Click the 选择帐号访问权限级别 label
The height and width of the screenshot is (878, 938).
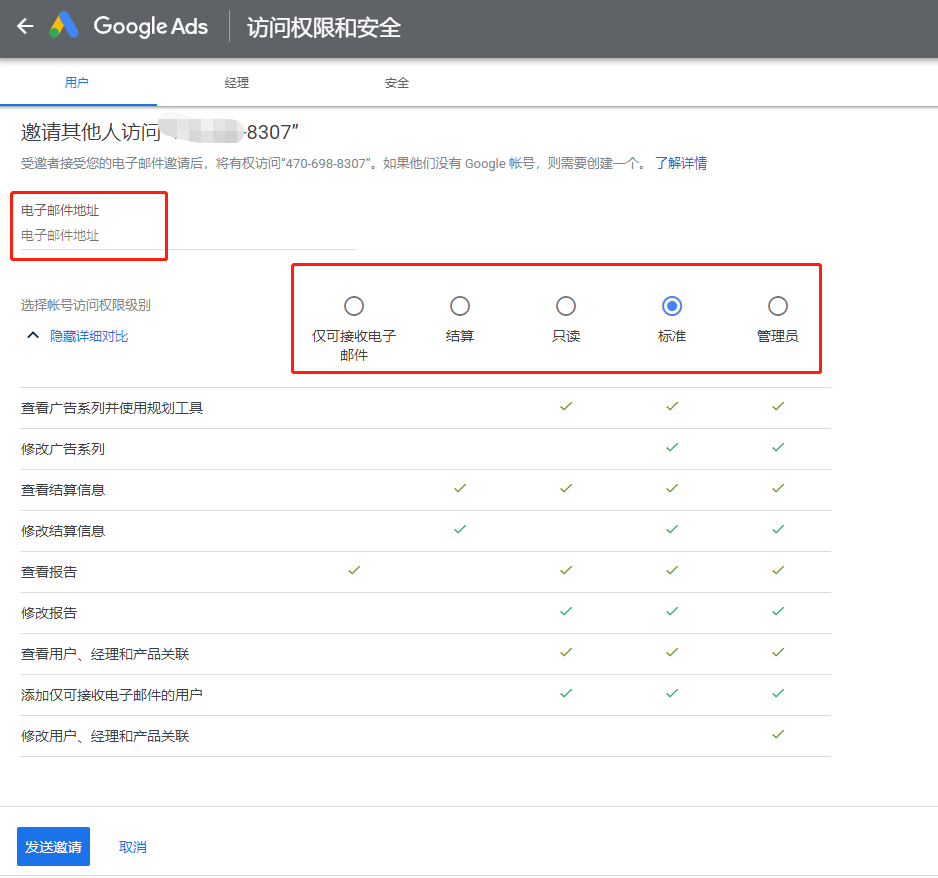pos(86,305)
